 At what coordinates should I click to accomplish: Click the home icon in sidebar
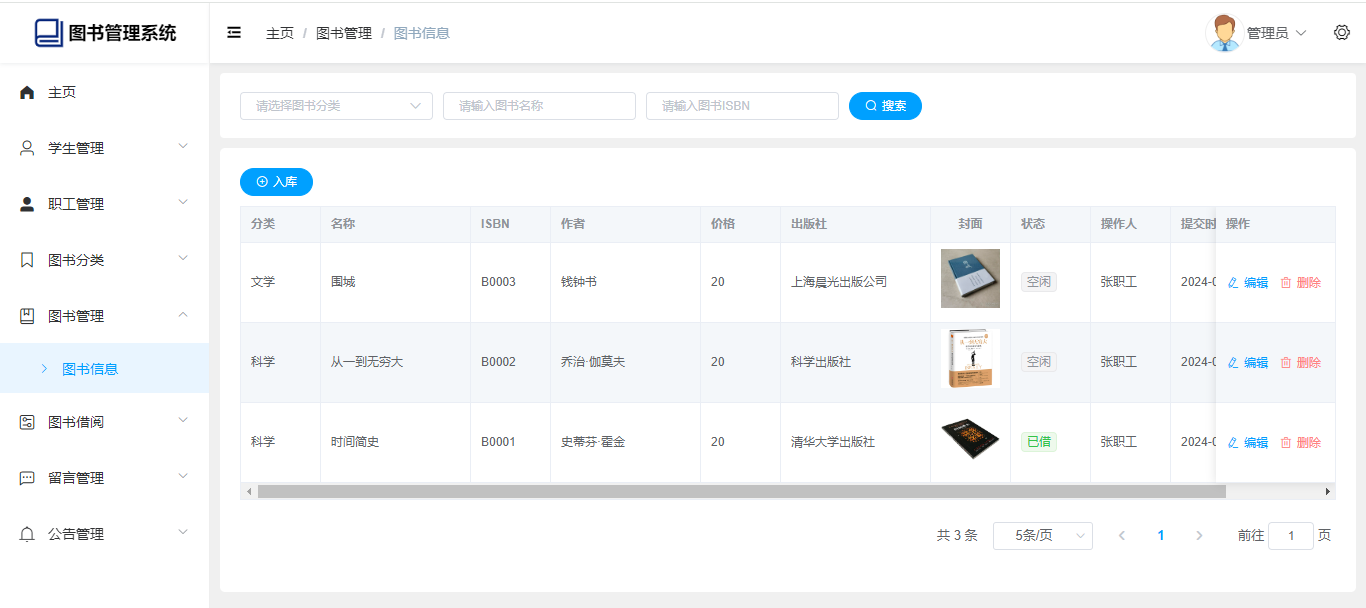[27, 92]
